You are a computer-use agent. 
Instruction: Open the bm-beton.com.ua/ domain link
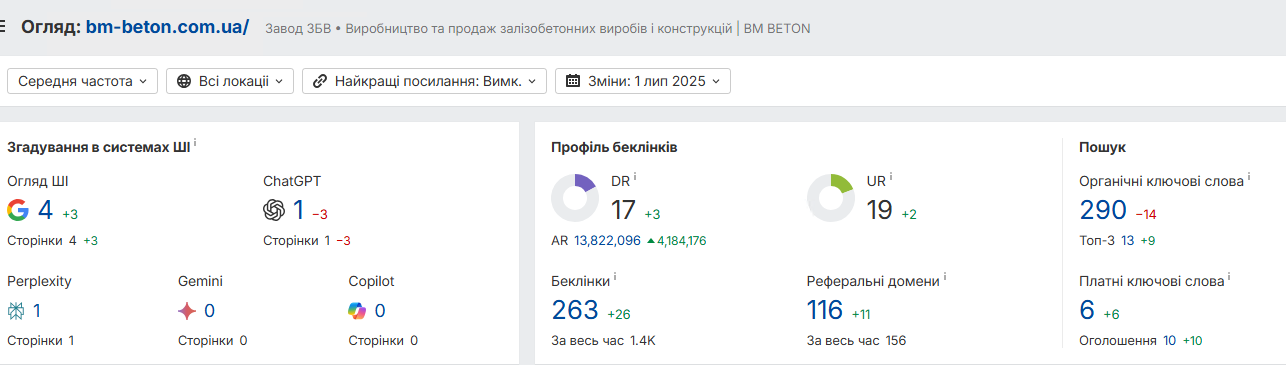click(167, 27)
